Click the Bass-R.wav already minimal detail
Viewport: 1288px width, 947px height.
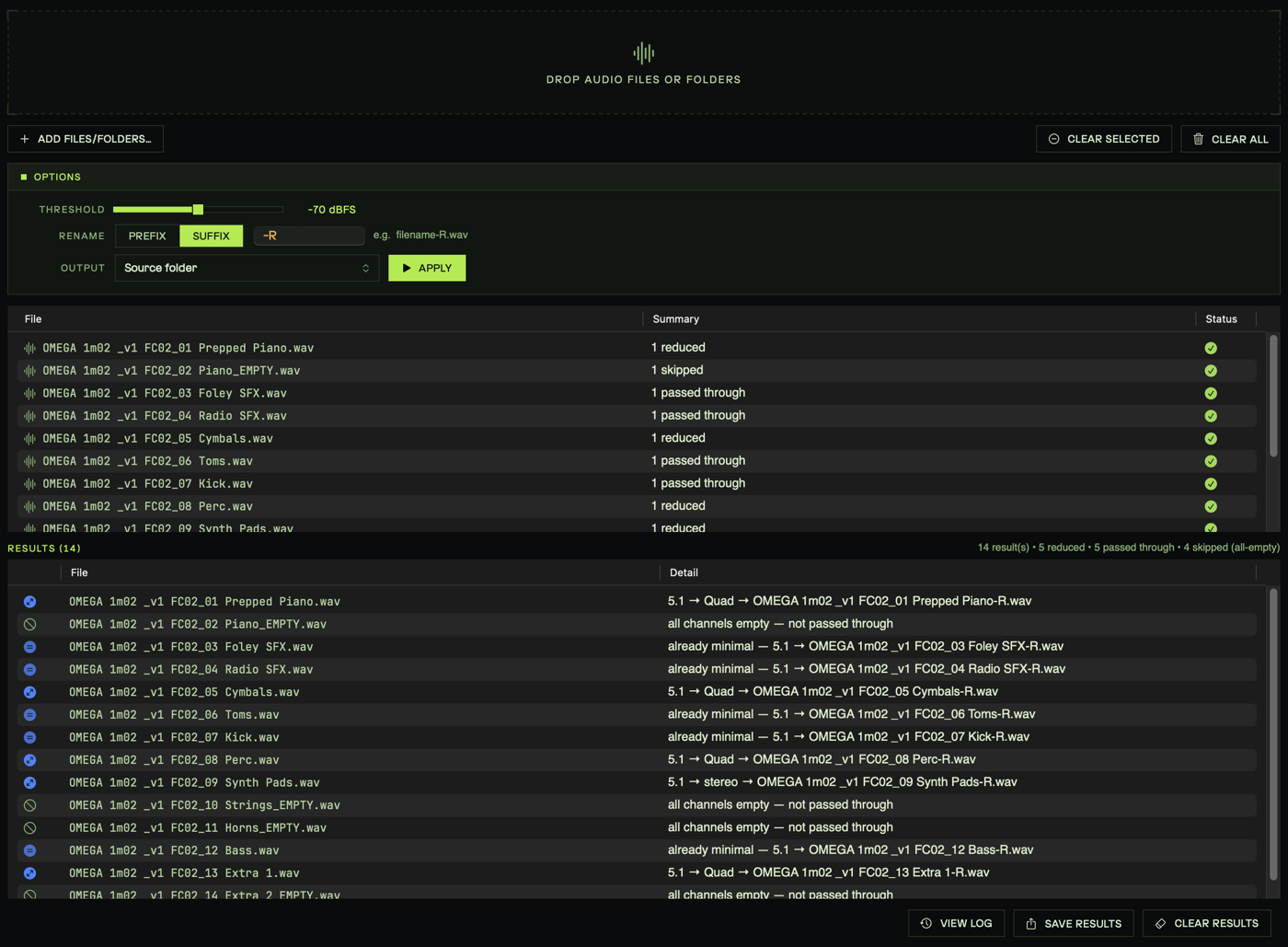(x=850, y=849)
